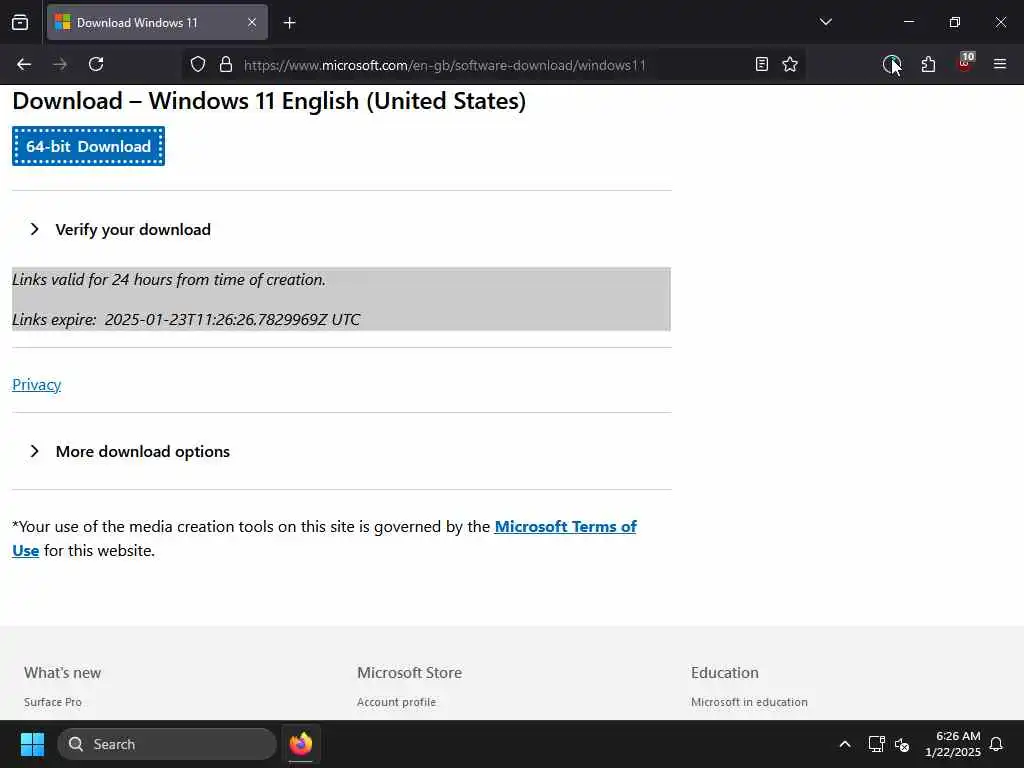Go back to the previous page

click(24, 65)
